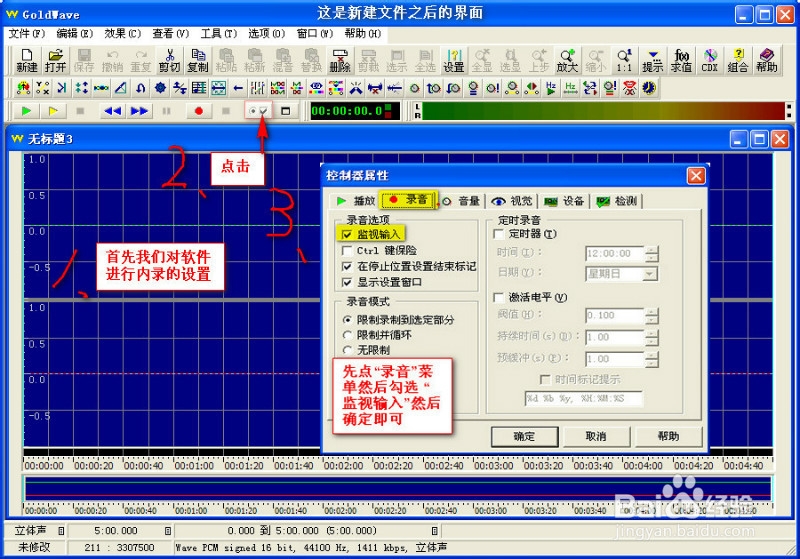Image resolution: width=800 pixels, height=559 pixels.
Task: Open the 选项(O) menu
Action: point(266,34)
